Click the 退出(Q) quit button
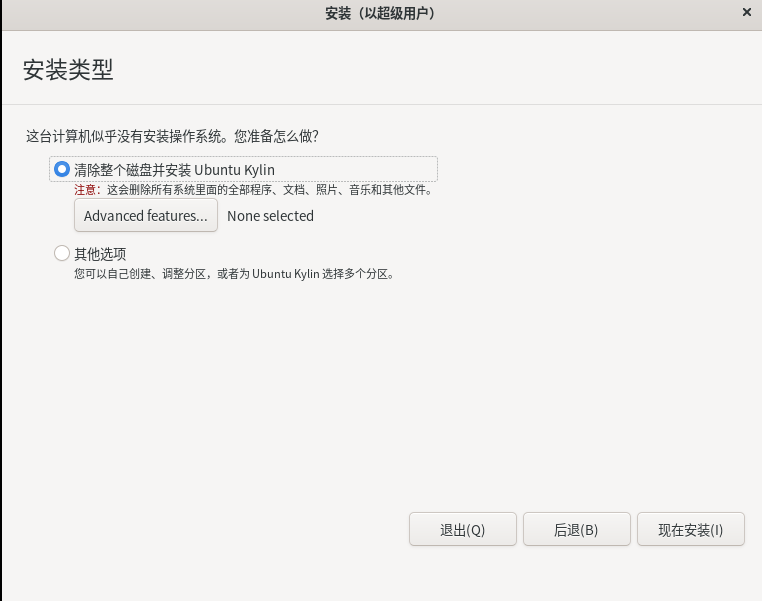Image resolution: width=762 pixels, height=601 pixels. click(x=463, y=529)
